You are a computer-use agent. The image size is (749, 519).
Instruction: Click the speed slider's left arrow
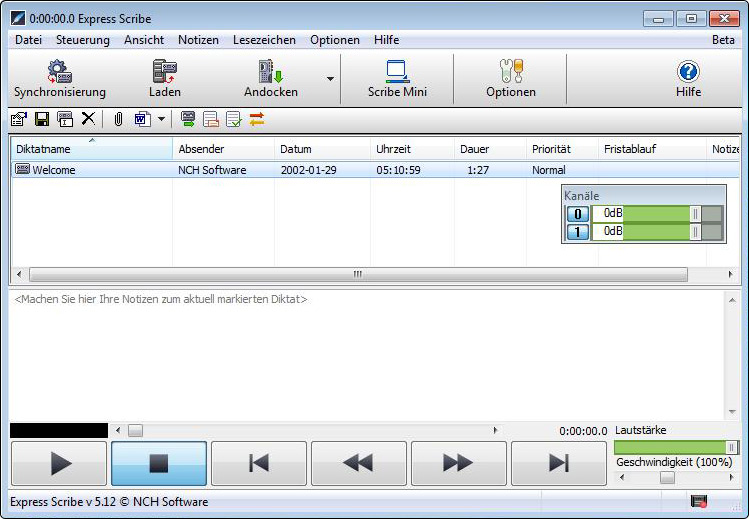coord(622,477)
